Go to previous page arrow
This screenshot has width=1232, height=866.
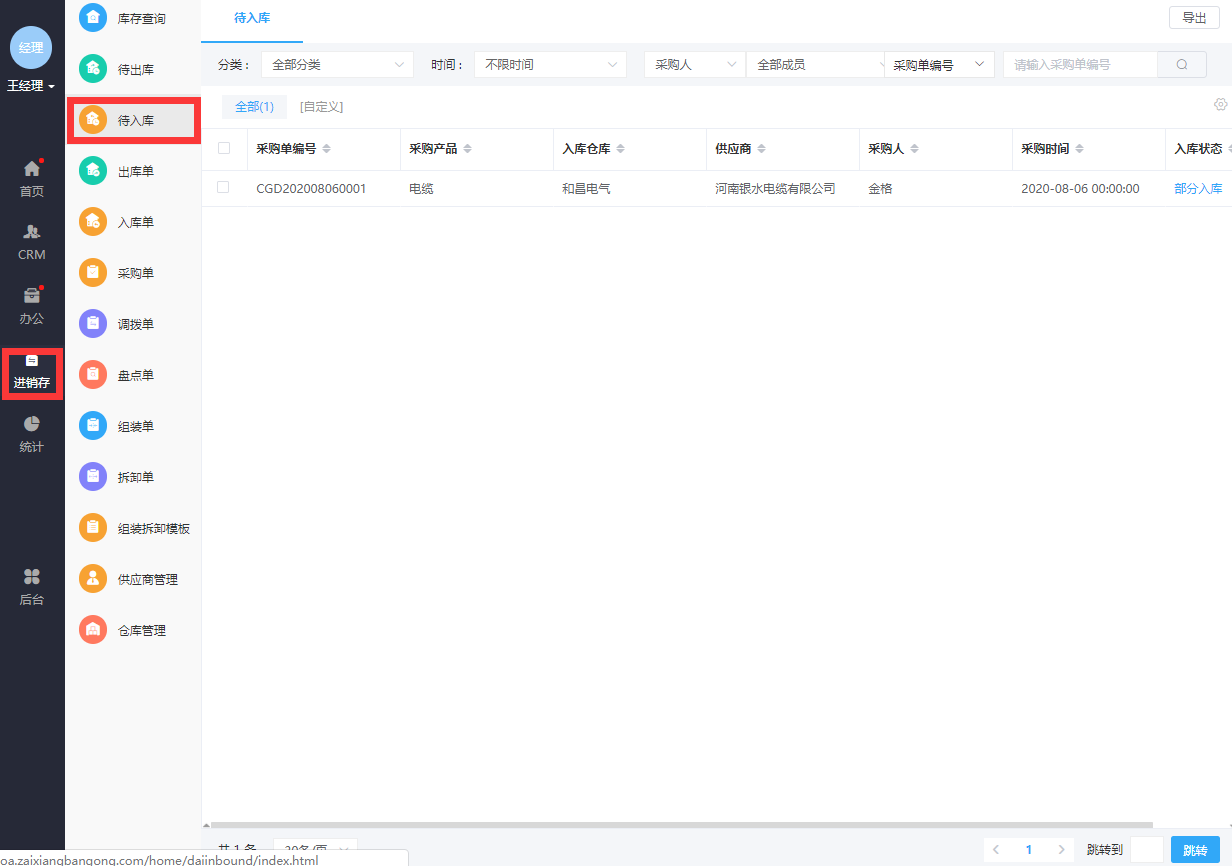pos(995,850)
